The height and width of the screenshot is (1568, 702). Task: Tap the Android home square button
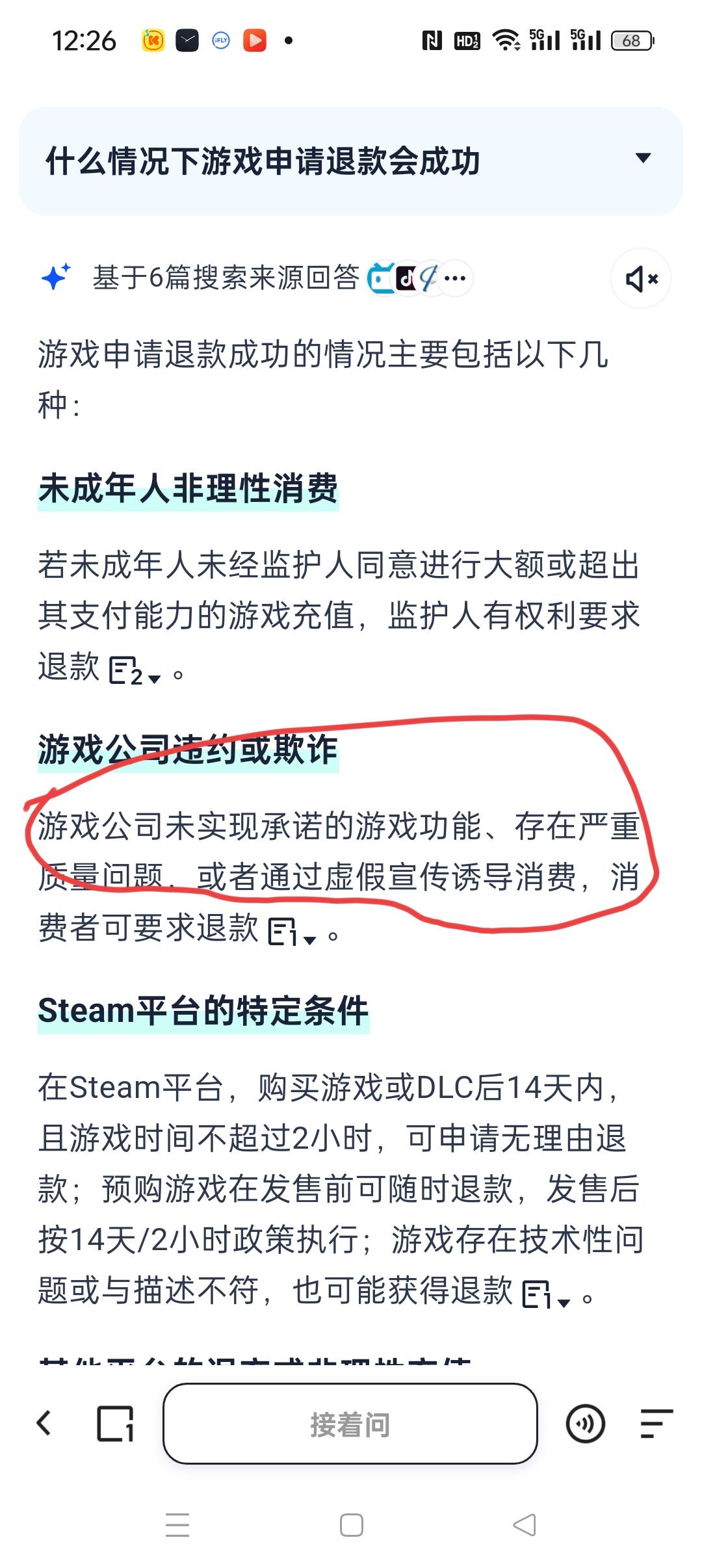pos(352,1524)
